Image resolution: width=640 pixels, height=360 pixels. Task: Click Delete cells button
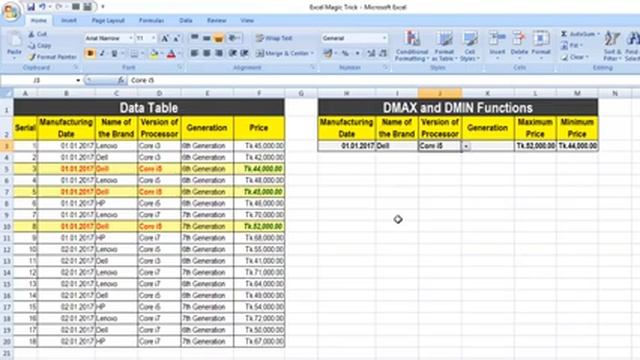519,46
